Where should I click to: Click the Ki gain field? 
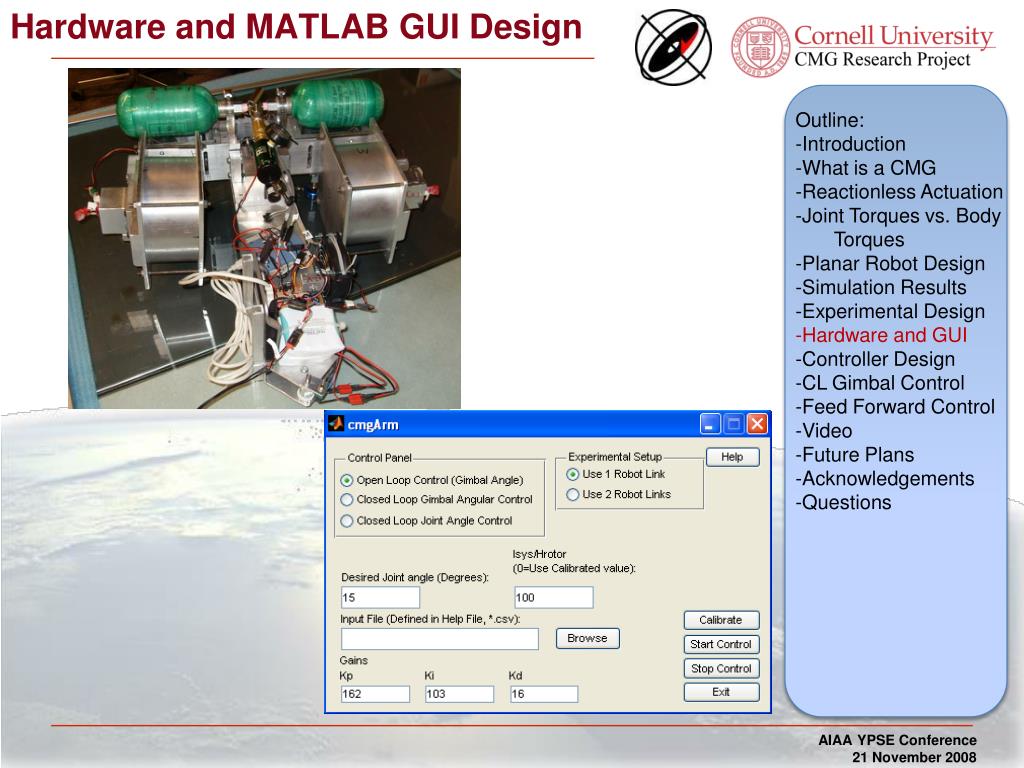[459, 694]
